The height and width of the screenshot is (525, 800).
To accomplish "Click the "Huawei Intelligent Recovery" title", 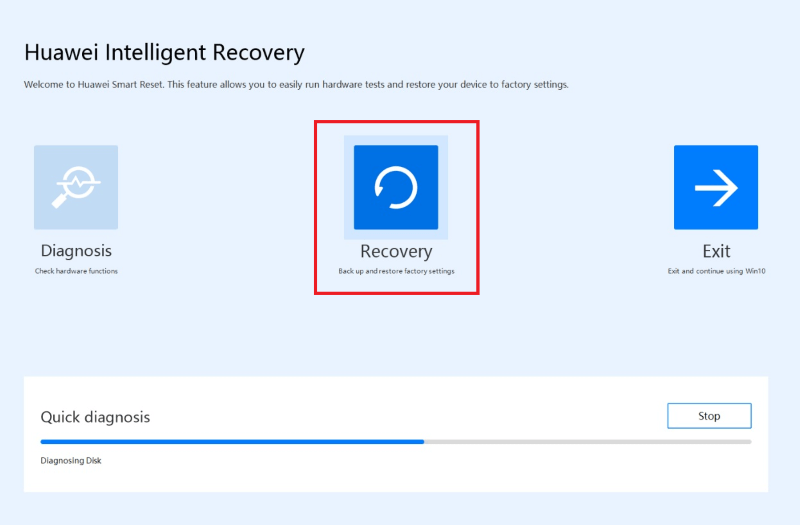I will pyautogui.click(x=164, y=52).
